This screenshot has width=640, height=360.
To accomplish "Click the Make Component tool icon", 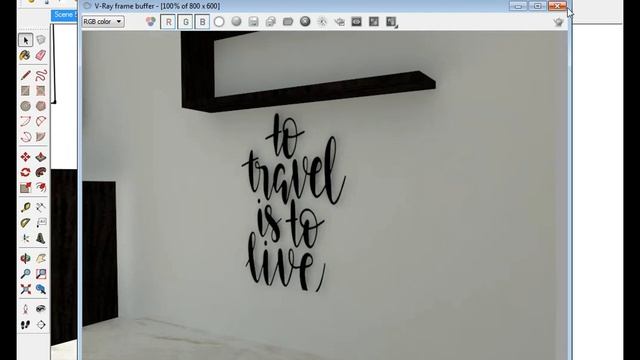I will pyautogui.click(x=41, y=40).
